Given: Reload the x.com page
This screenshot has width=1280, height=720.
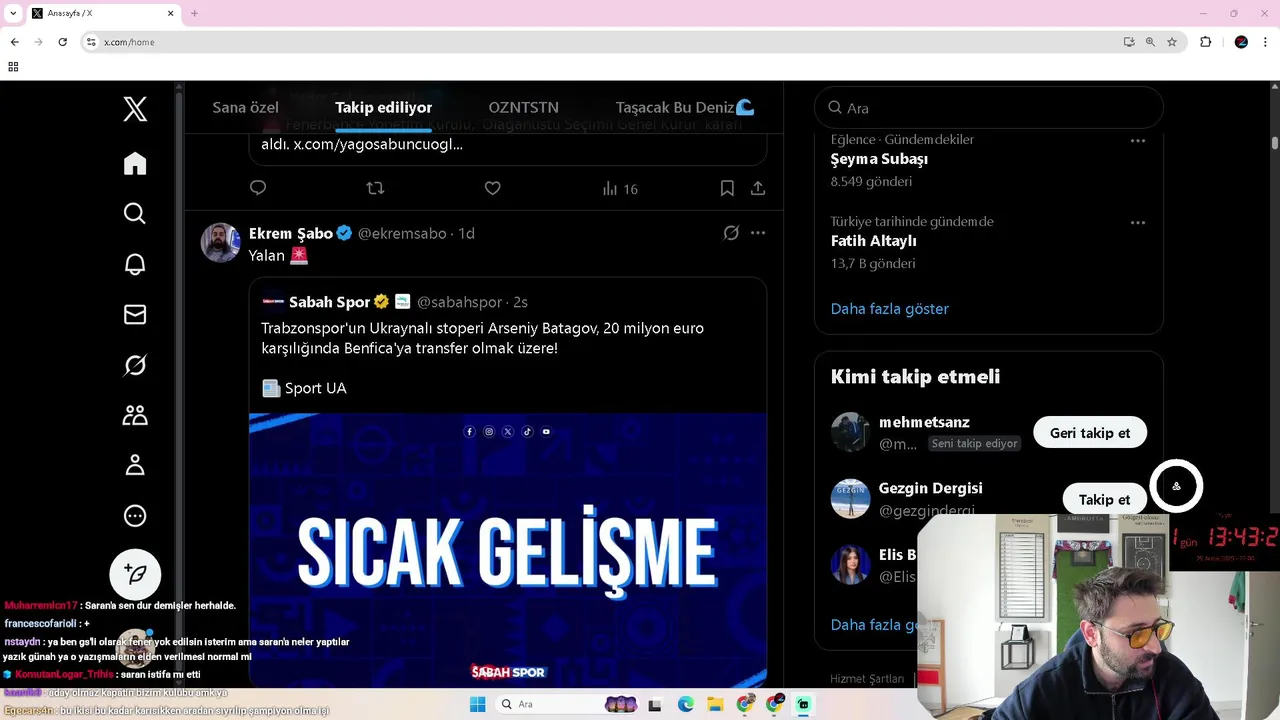Looking at the screenshot, I should (x=62, y=42).
